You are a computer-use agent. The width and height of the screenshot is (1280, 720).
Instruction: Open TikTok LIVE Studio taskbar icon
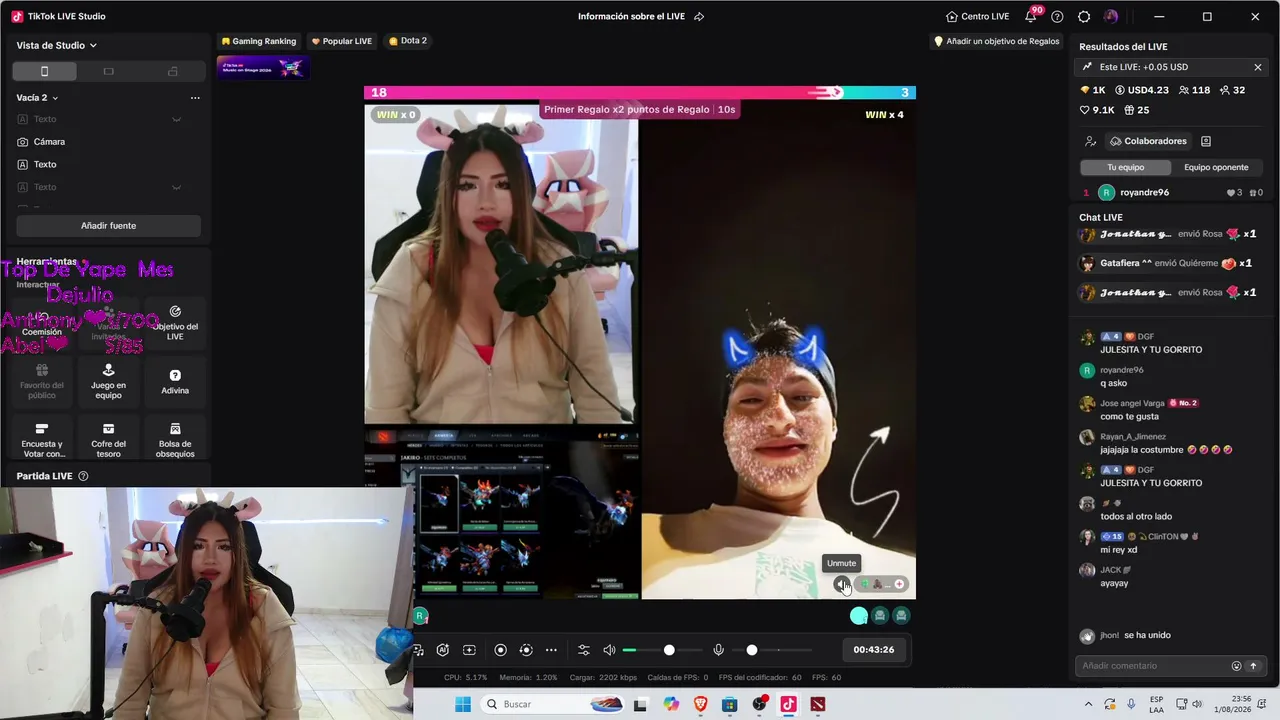(788, 705)
